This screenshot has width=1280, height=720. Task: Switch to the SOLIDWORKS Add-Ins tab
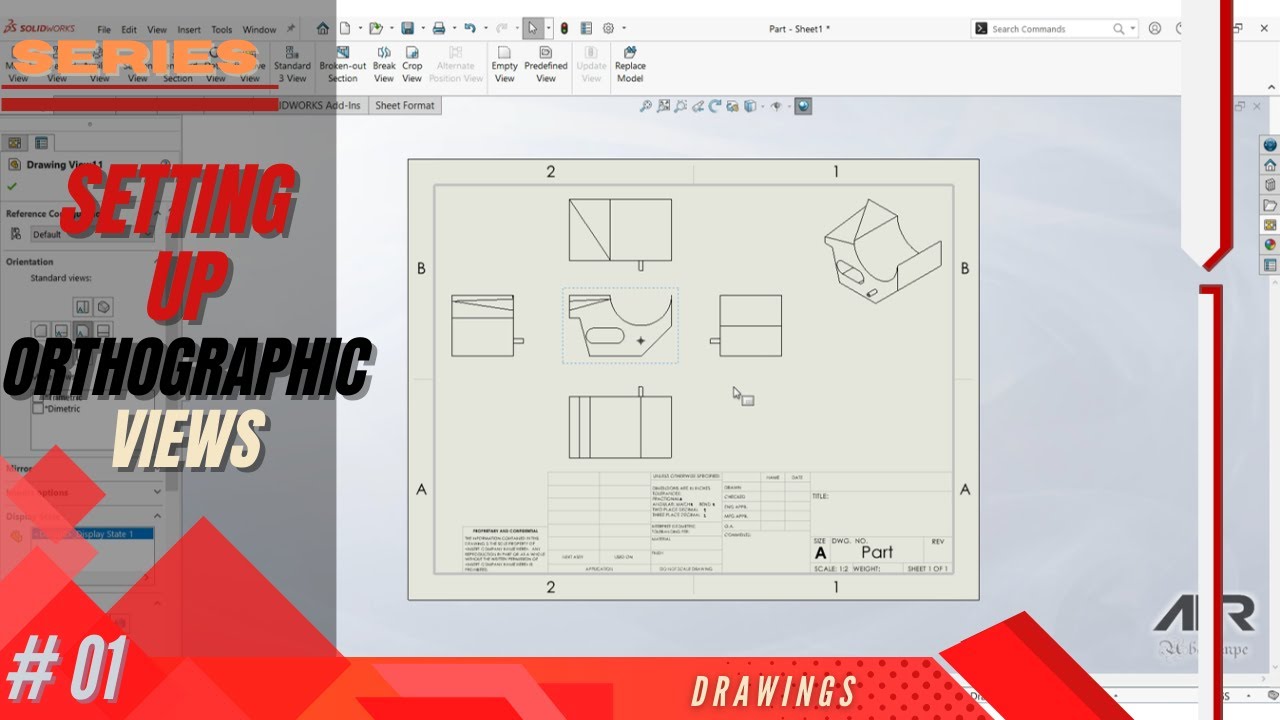[x=318, y=105]
